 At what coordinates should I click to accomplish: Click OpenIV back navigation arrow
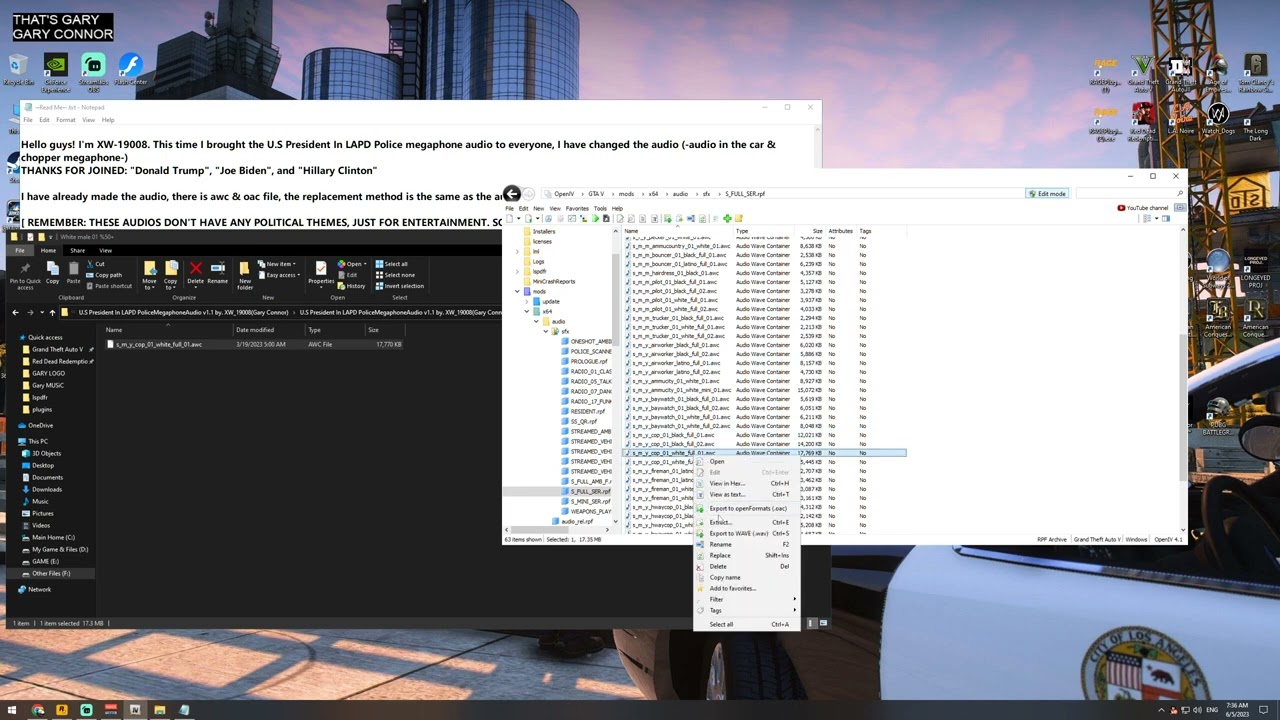click(512, 193)
